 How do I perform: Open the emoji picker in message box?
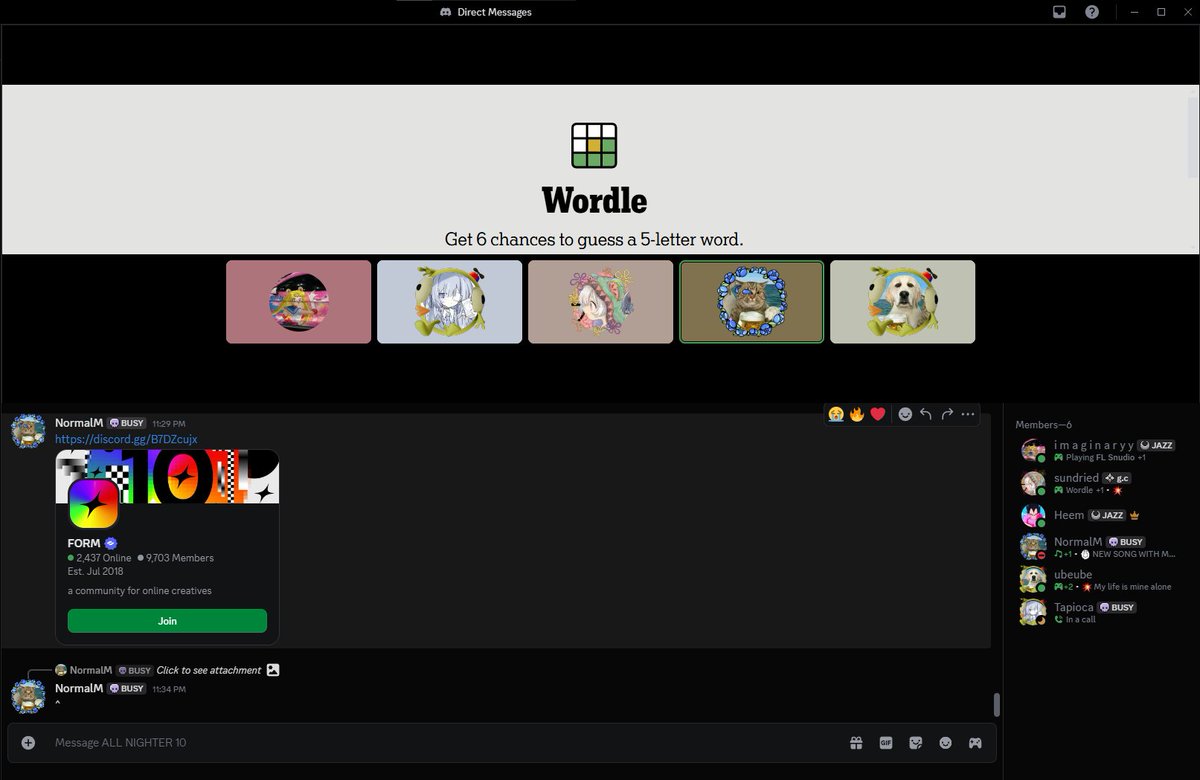click(x=945, y=742)
